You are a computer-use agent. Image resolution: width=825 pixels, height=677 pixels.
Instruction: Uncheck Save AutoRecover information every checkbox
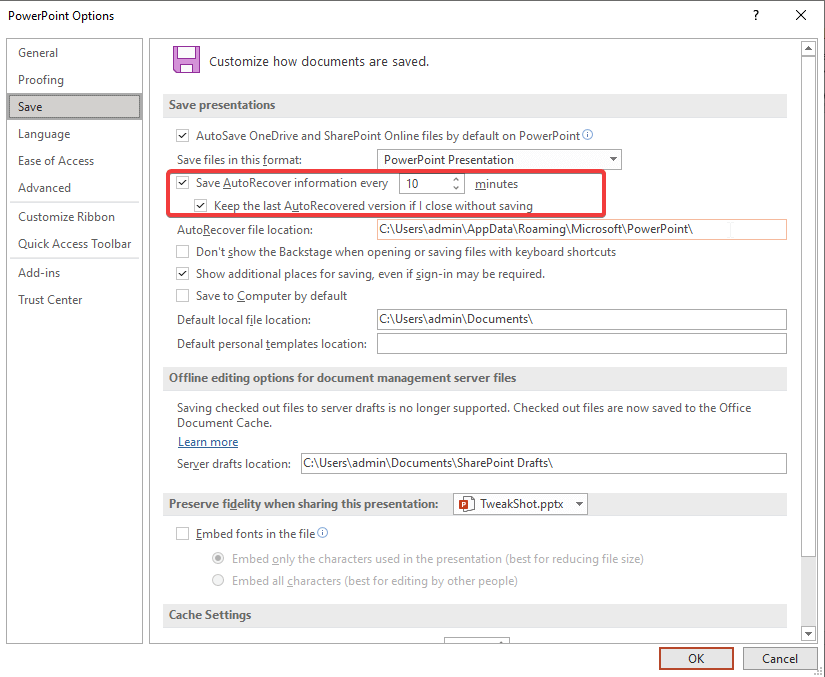pyautogui.click(x=182, y=183)
